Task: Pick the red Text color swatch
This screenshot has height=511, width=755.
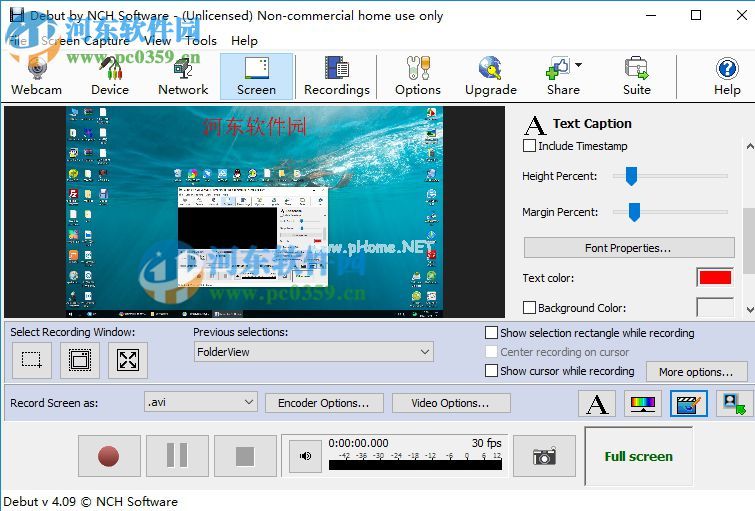Action: (715, 277)
